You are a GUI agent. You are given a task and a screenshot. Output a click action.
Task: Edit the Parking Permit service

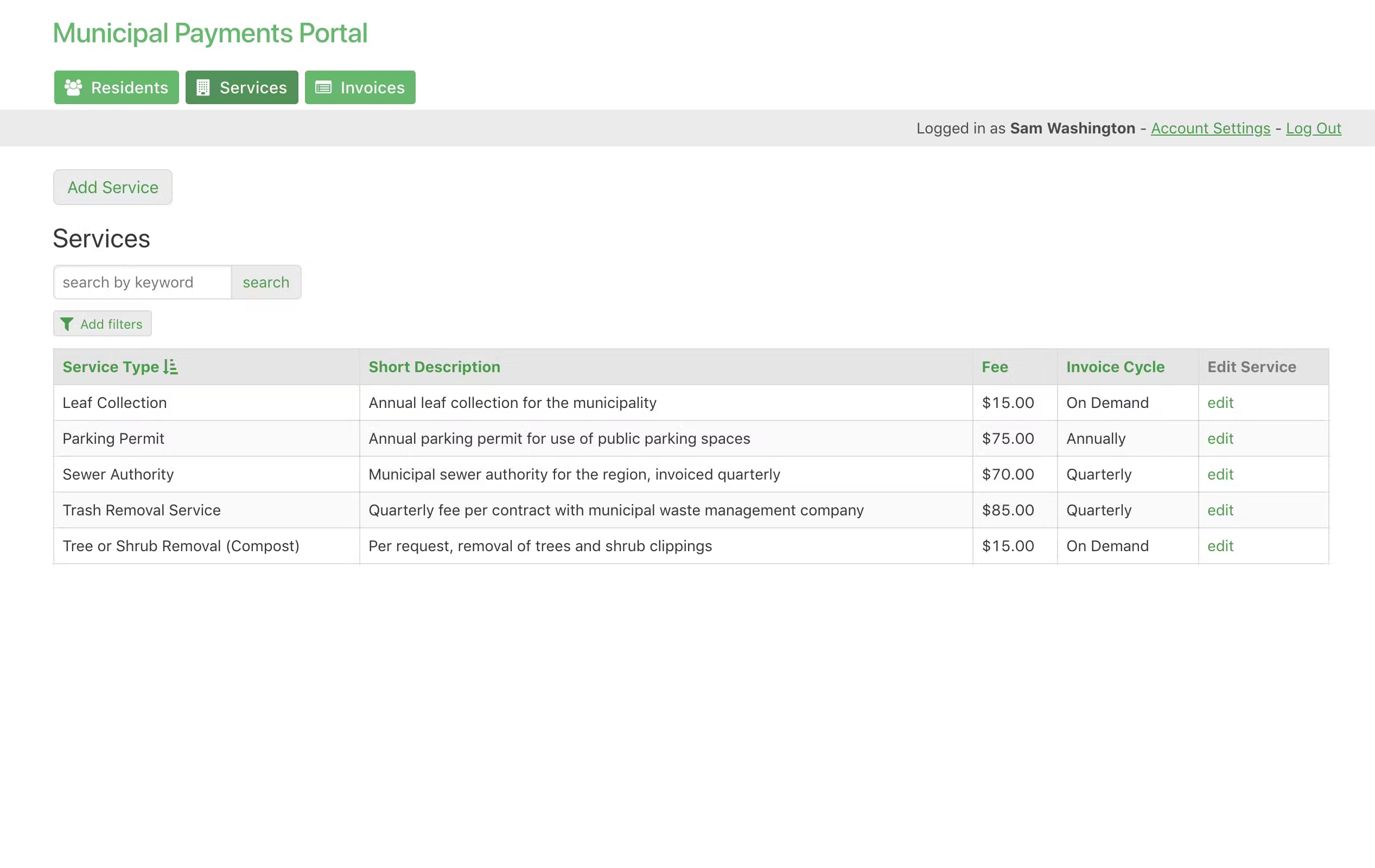point(1220,438)
